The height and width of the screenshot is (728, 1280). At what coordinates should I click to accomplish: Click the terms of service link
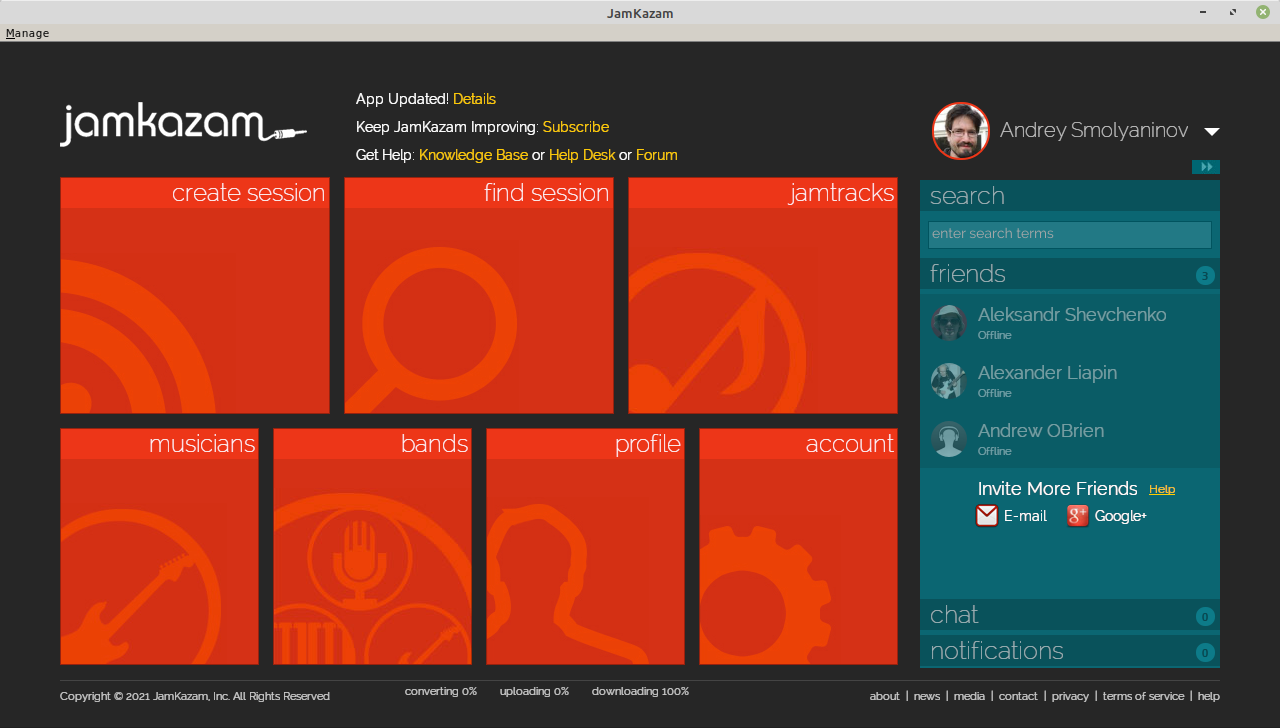coord(1143,696)
